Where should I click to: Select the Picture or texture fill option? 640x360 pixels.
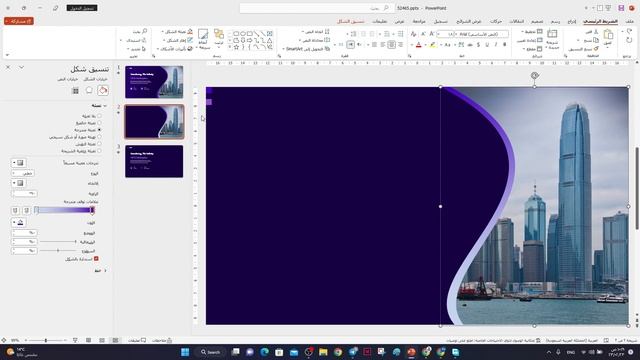pyautogui.click(x=99, y=137)
